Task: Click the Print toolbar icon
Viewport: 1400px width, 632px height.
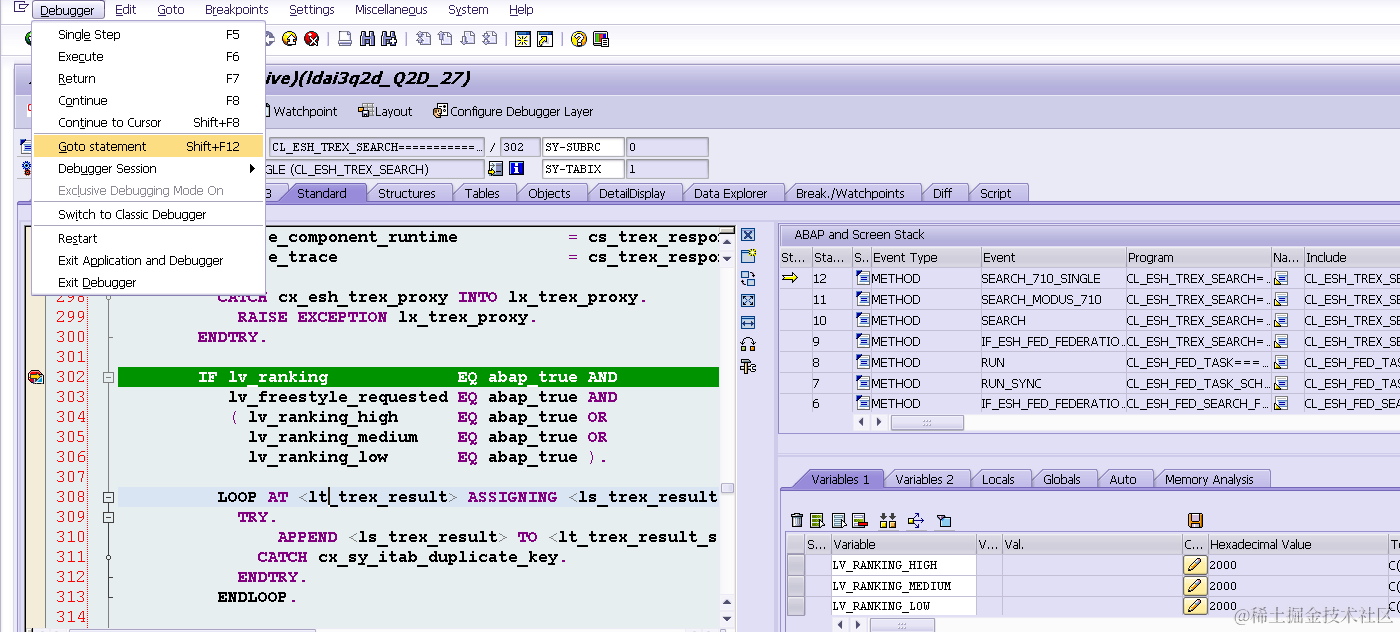Action: [344, 39]
